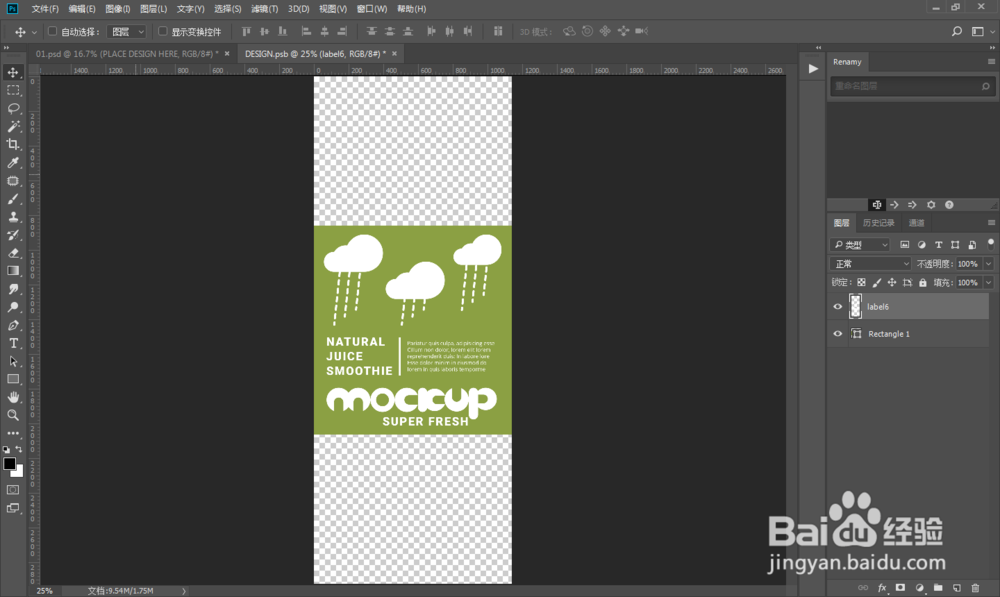Viewport: 1000px width, 597px height.
Task: Add a layer mask
Action: (901, 587)
